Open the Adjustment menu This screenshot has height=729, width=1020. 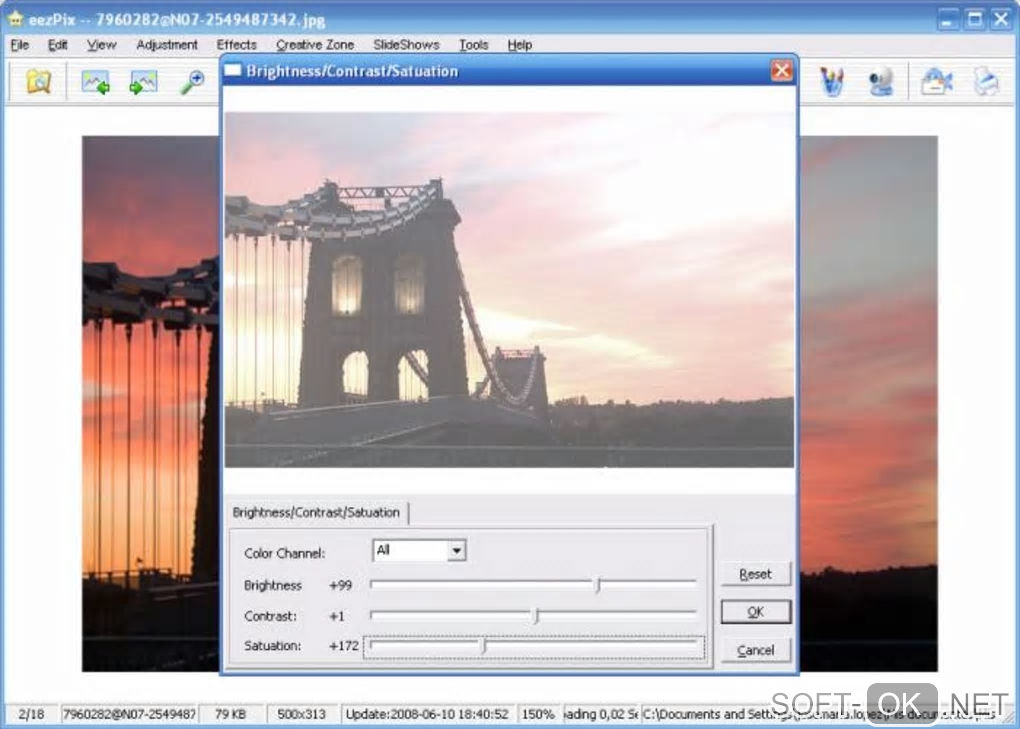click(x=167, y=45)
